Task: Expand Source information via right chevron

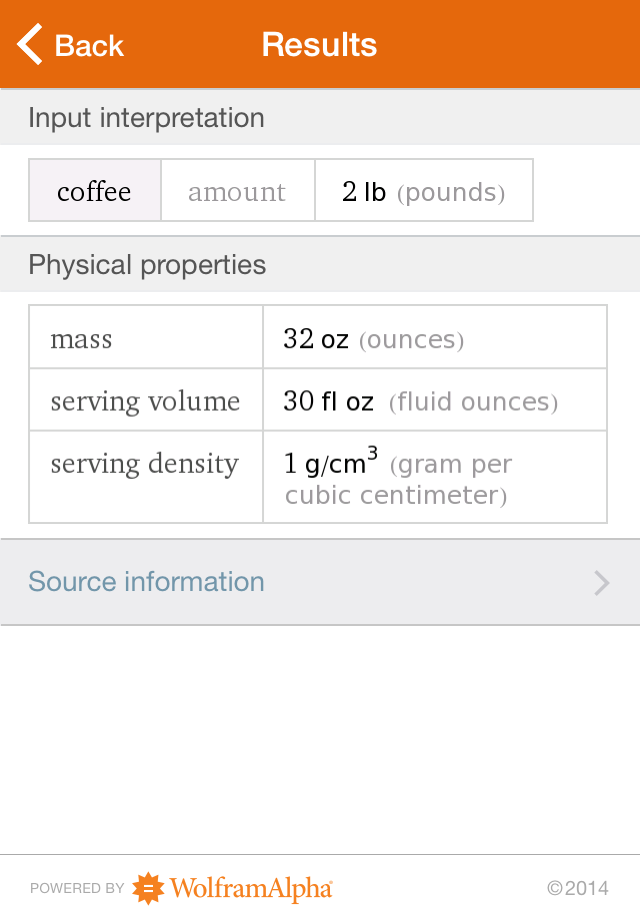Action: coord(601,583)
